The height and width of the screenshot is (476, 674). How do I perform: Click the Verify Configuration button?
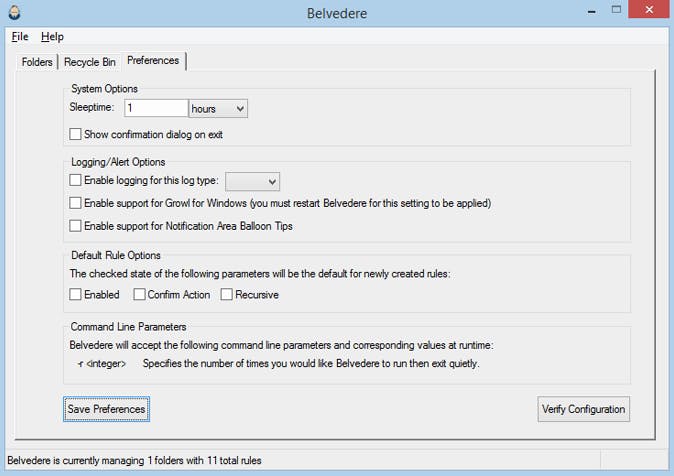(583, 409)
